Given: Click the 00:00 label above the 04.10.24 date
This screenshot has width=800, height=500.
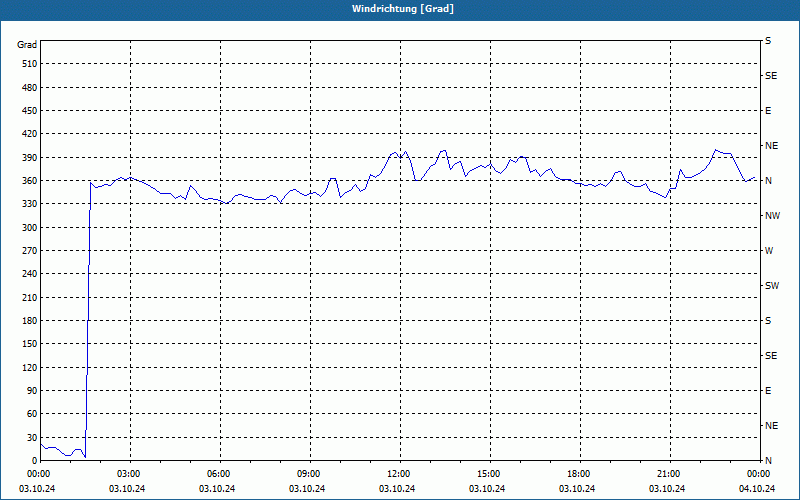Looking at the screenshot, I should coord(760,474).
